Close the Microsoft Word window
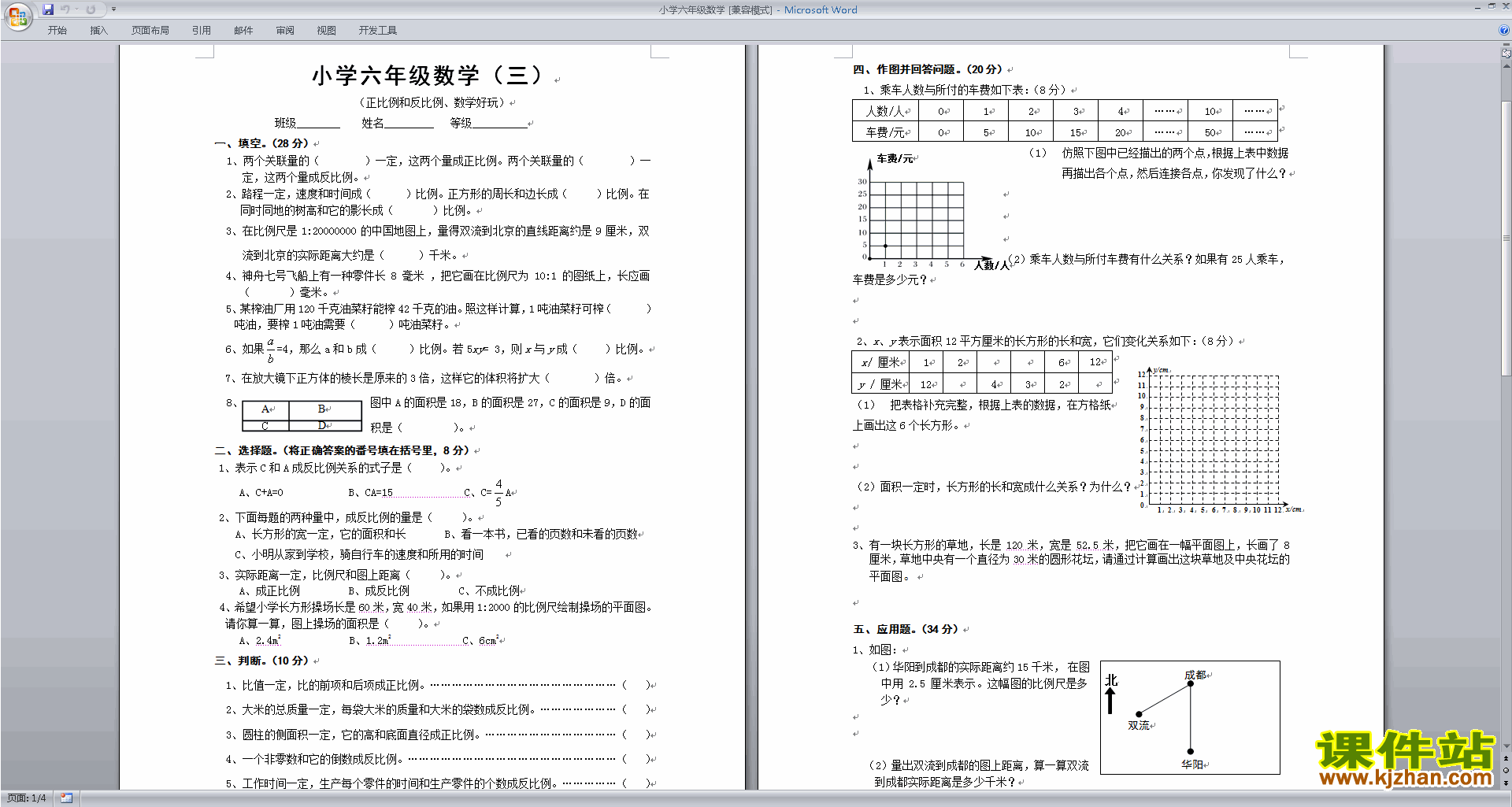The height and width of the screenshot is (807, 1512). (x=1505, y=6)
